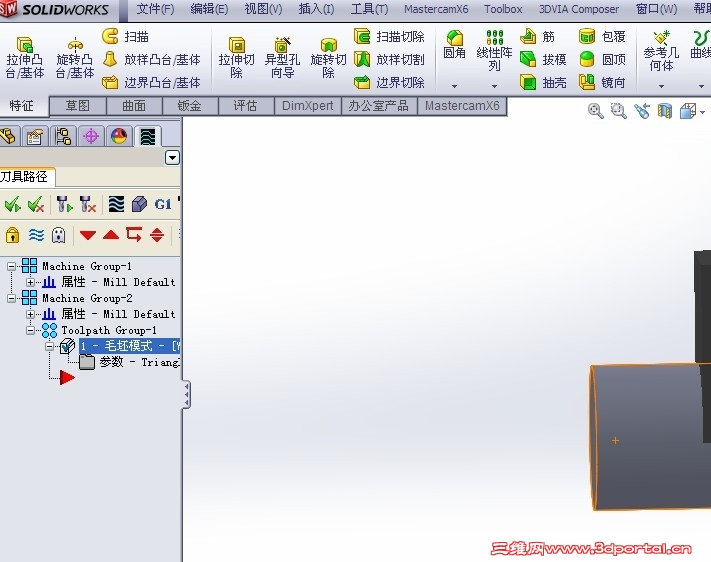Collapse the Machine Group-2 node
This screenshot has height=562, width=711.
[11, 298]
